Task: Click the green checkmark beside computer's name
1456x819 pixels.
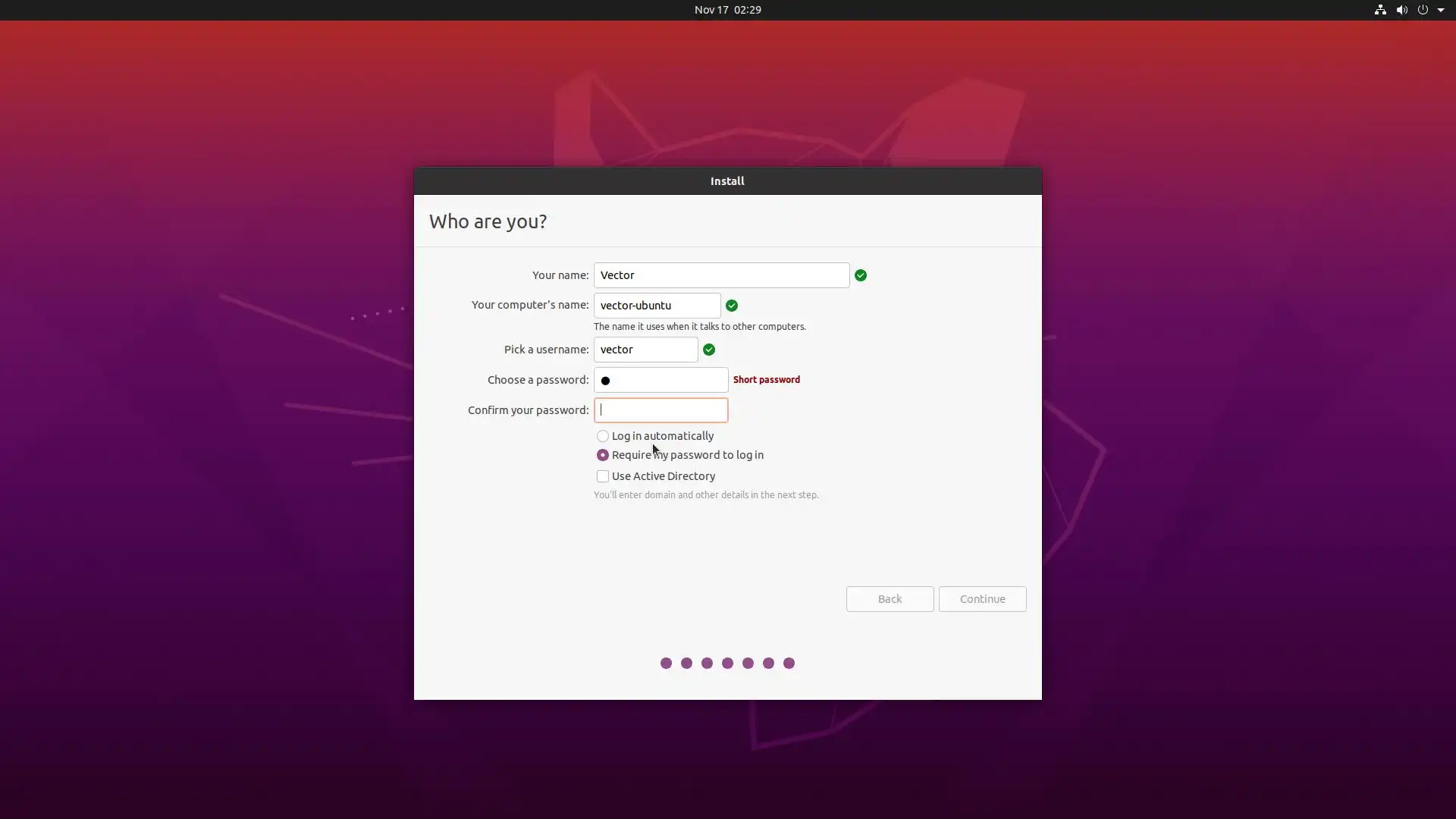Action: (x=731, y=306)
